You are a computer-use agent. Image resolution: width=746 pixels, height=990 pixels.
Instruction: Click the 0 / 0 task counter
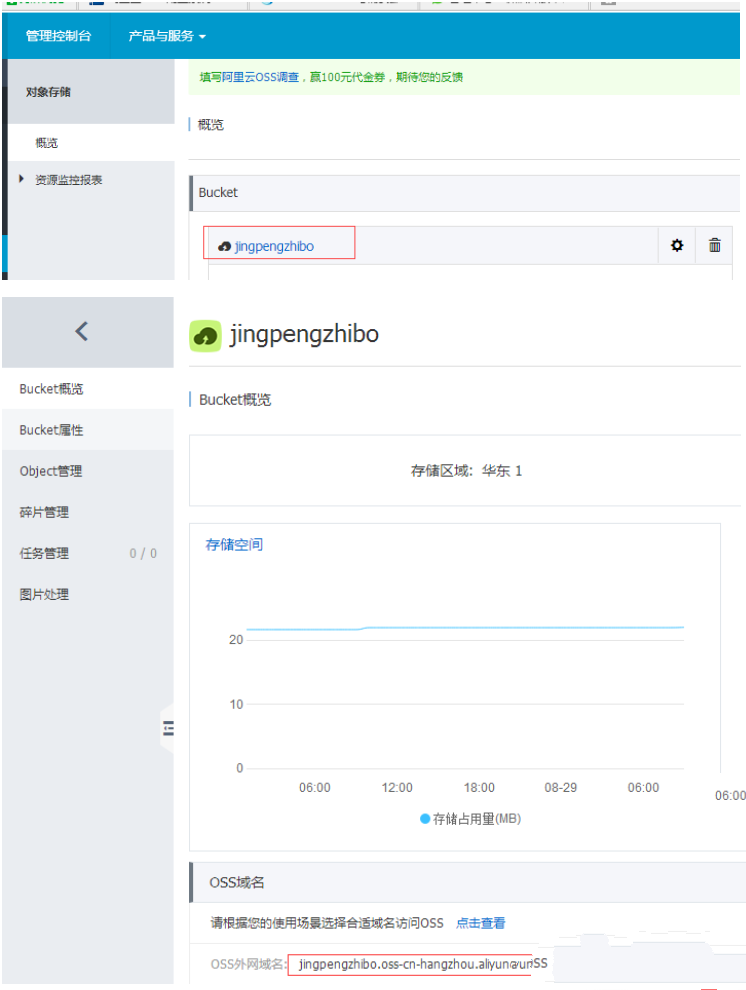tap(143, 553)
